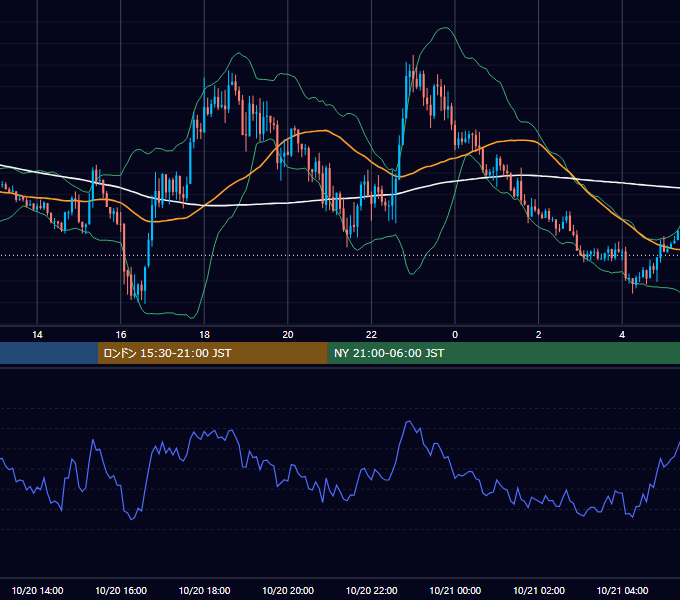Click the 20 hour label on upper axis
680x600 pixels.
tap(288, 335)
